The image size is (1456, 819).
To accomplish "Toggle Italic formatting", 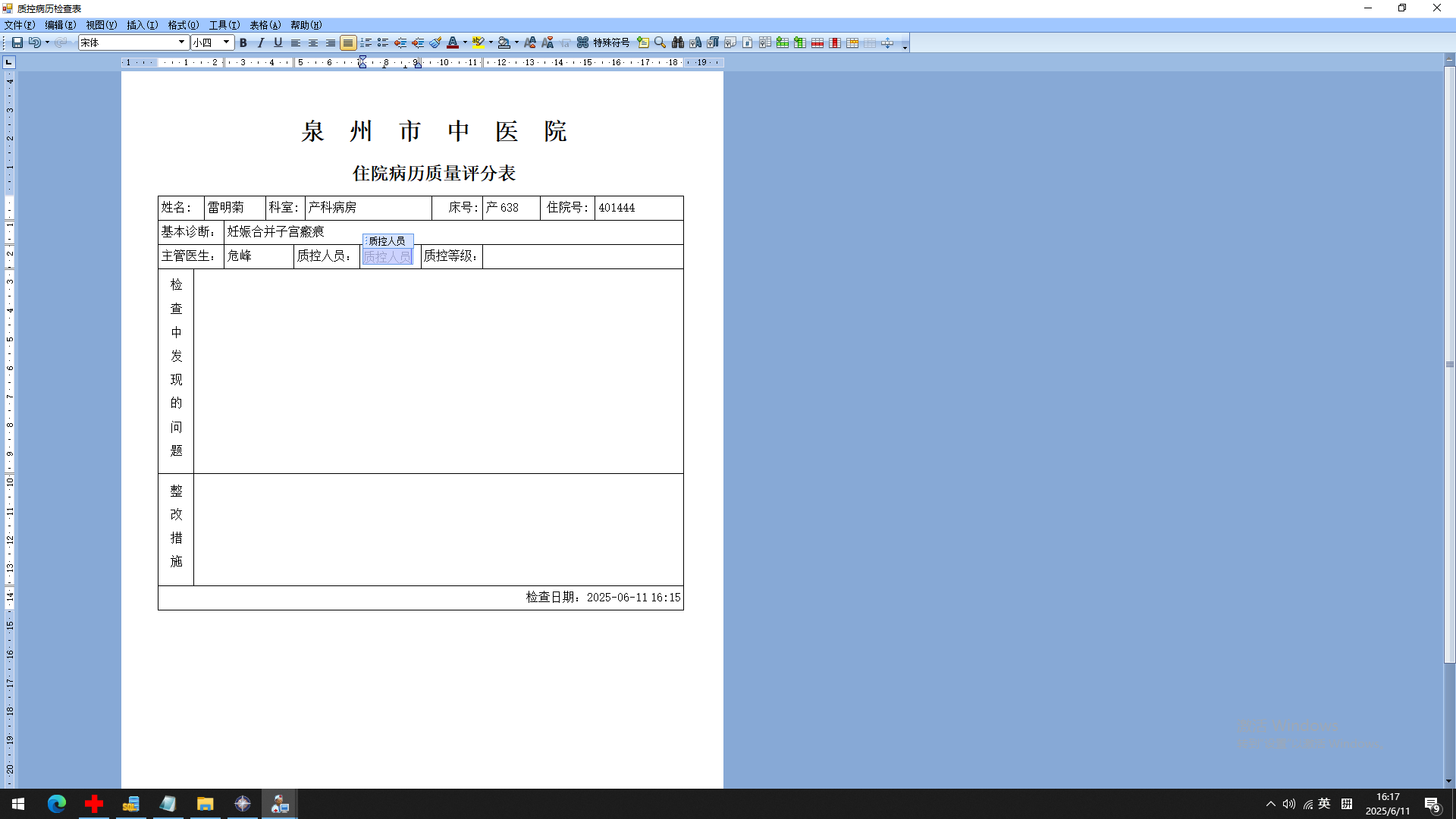I will point(261,42).
